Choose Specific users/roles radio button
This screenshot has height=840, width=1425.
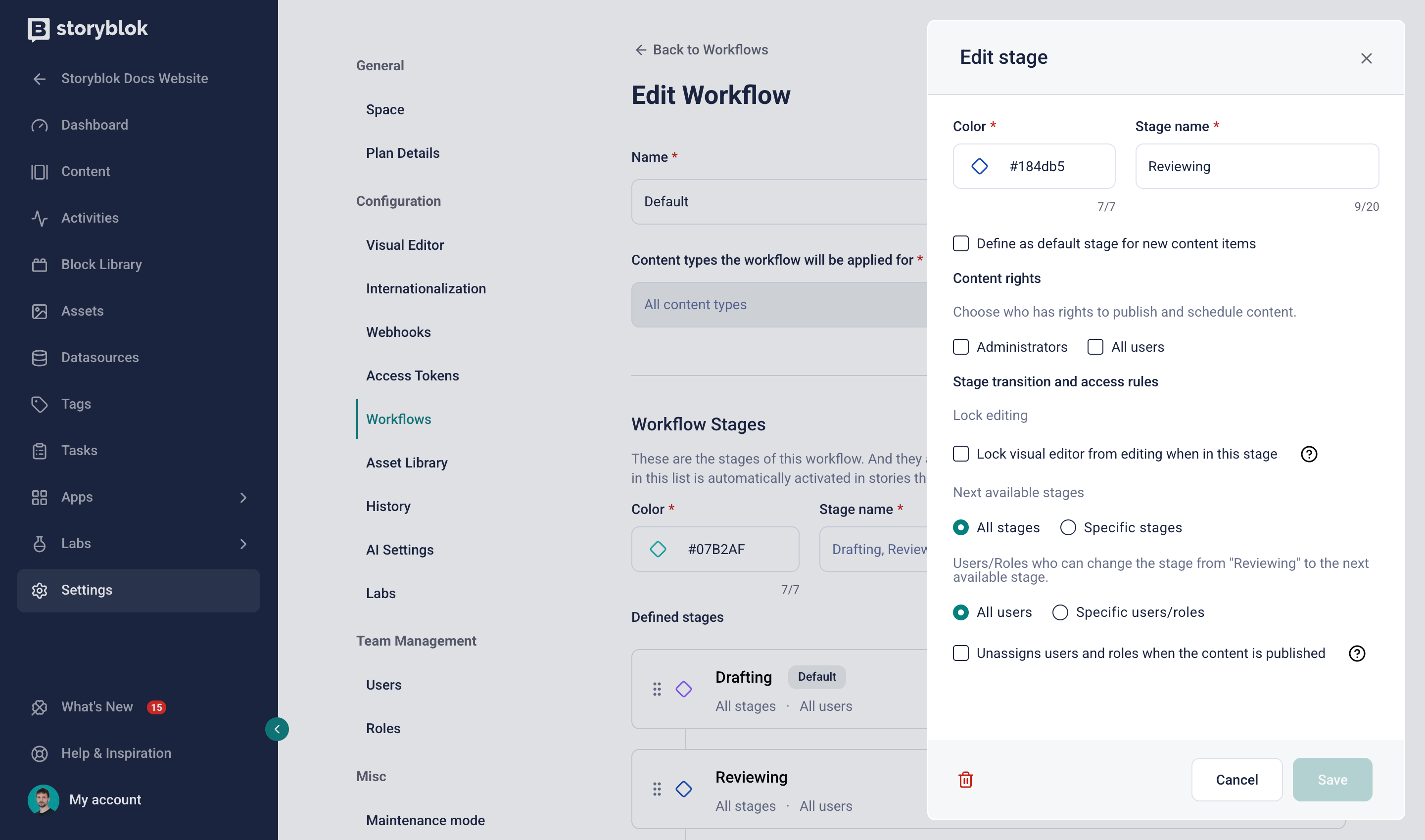pos(1060,612)
